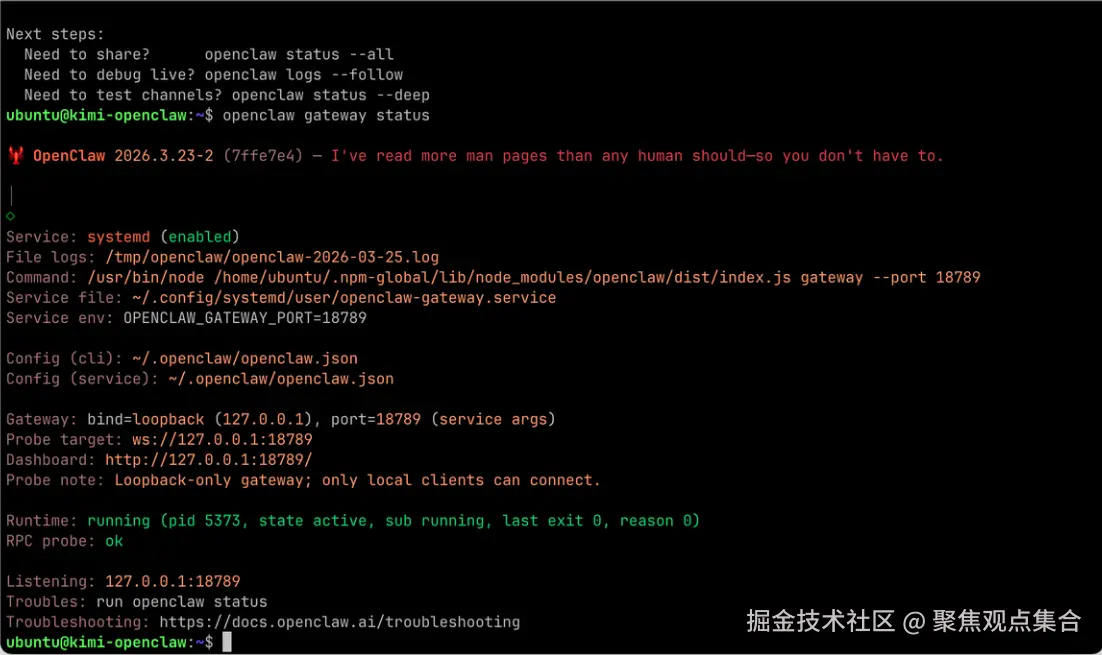Click the OPENCLAW_GATEWAY_PORT=18789 env value
1102x655 pixels.
pyautogui.click(x=245, y=318)
